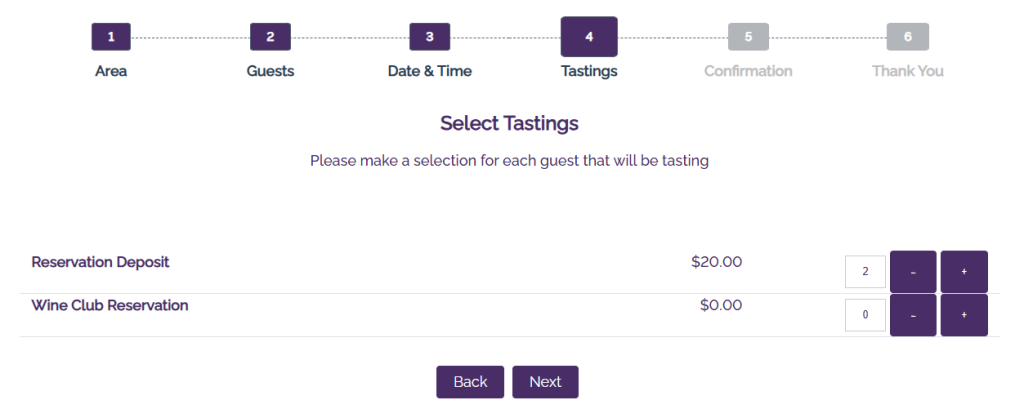The width and height of the screenshot is (1024, 409).
Task: Go to the Guests step label
Action: [270, 71]
